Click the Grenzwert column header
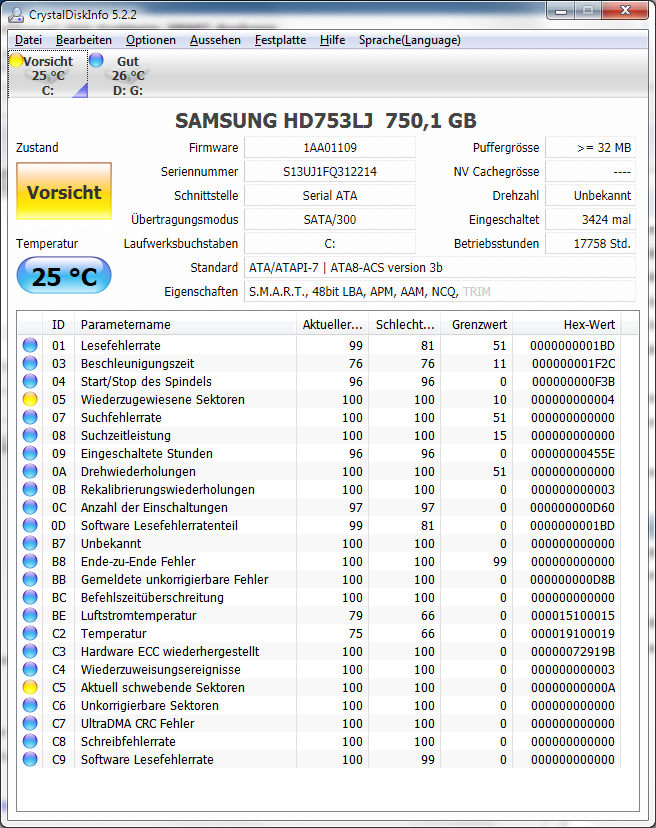 click(x=477, y=325)
